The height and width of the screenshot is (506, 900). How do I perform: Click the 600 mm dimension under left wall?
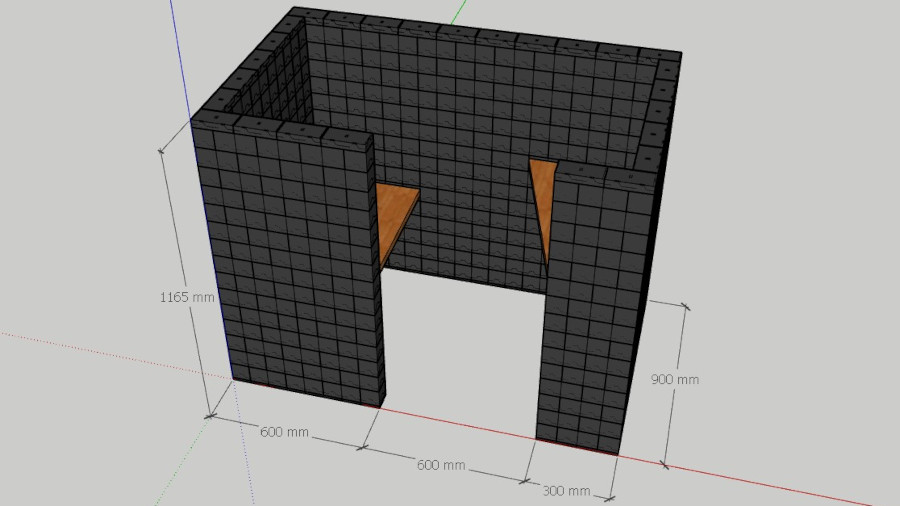point(284,432)
